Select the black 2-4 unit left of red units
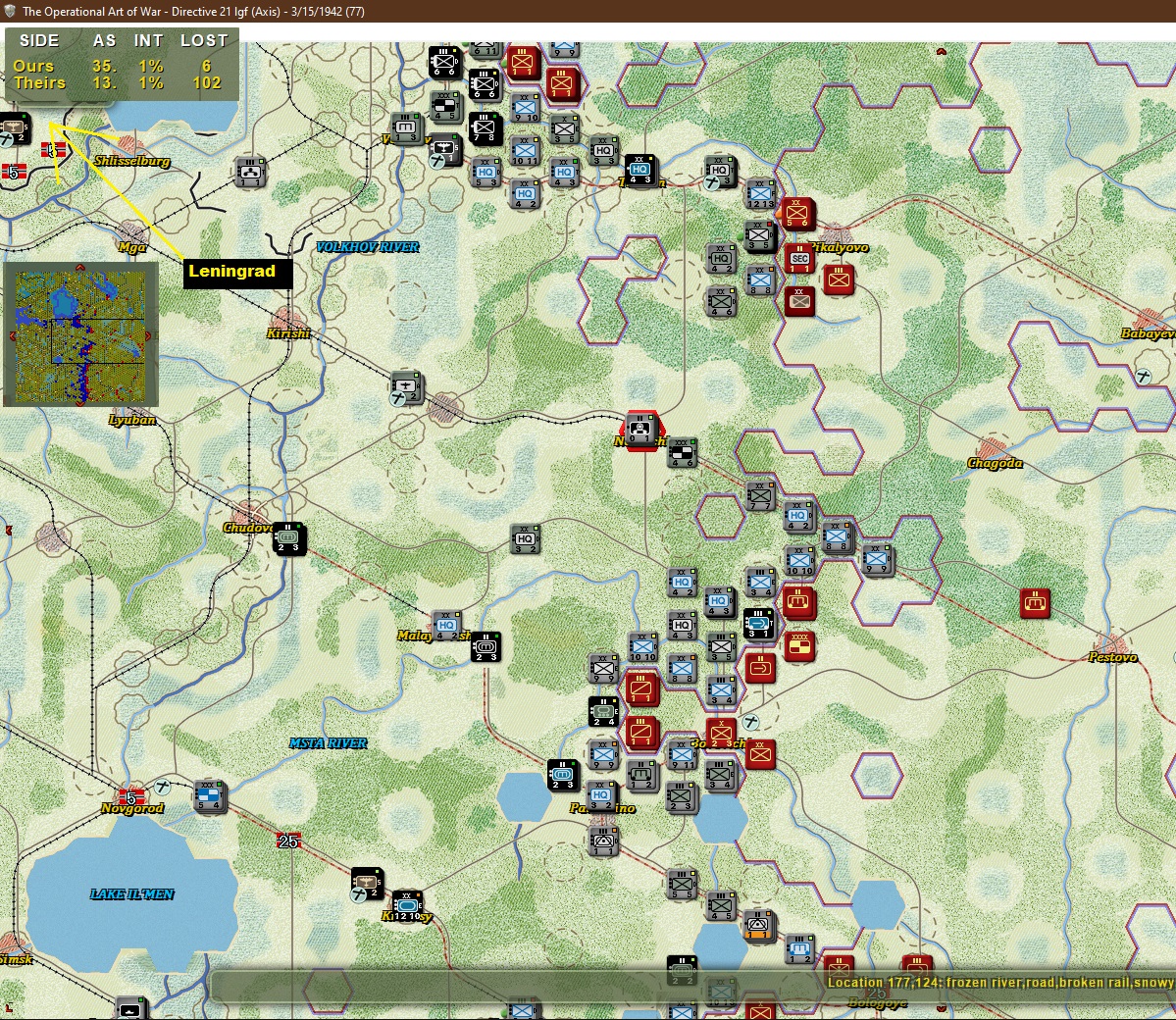Image resolution: width=1176 pixels, height=1020 pixels. tap(604, 712)
